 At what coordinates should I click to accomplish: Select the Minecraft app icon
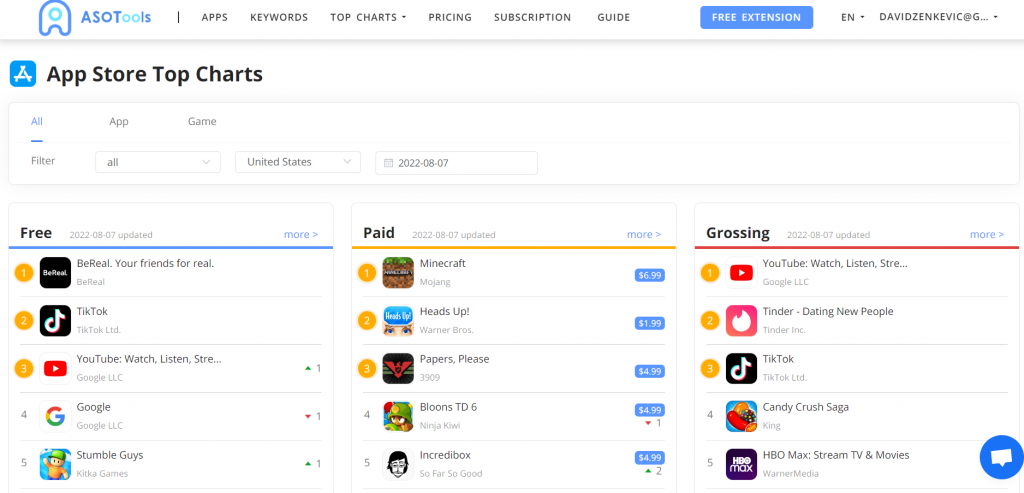398,273
